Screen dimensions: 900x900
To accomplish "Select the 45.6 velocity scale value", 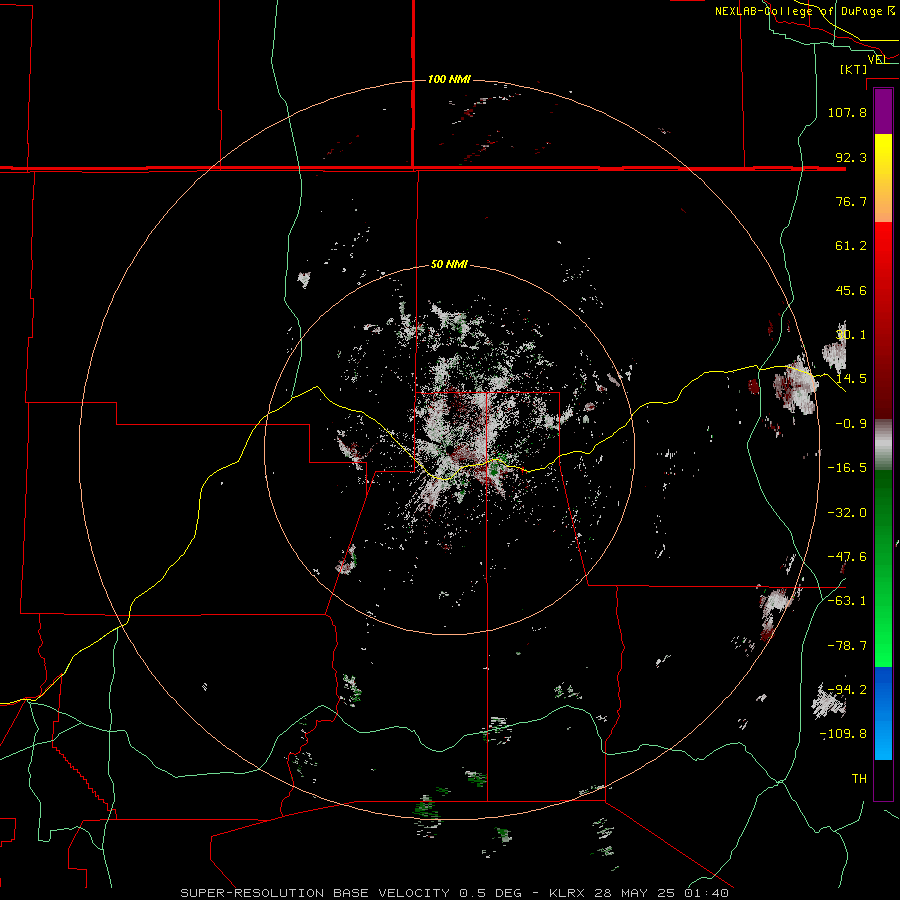I will click(x=851, y=290).
